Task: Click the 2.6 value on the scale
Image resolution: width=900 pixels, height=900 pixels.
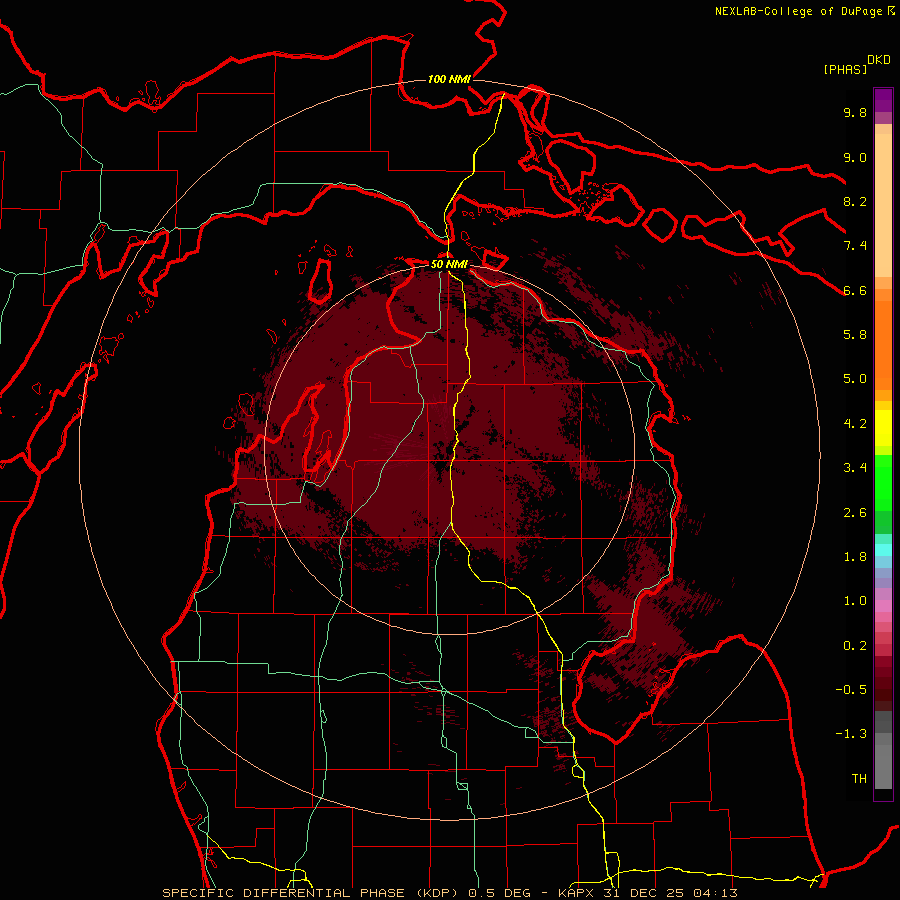Action: [855, 513]
